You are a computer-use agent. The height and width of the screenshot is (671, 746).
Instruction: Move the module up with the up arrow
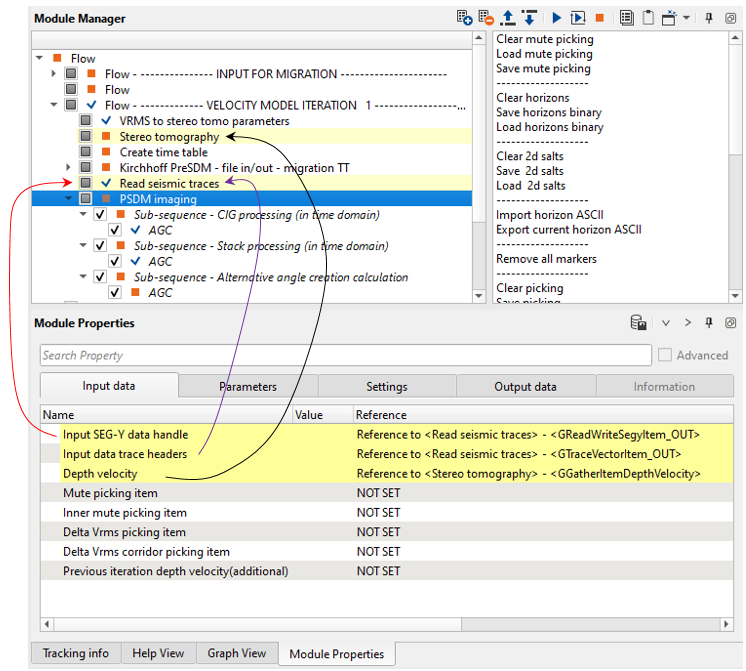[508, 18]
